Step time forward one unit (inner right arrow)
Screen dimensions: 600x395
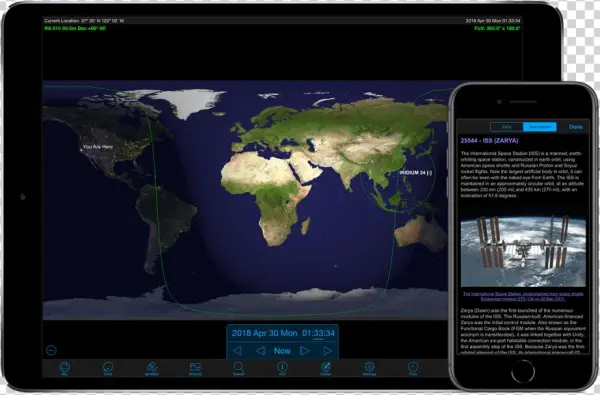(x=305, y=351)
